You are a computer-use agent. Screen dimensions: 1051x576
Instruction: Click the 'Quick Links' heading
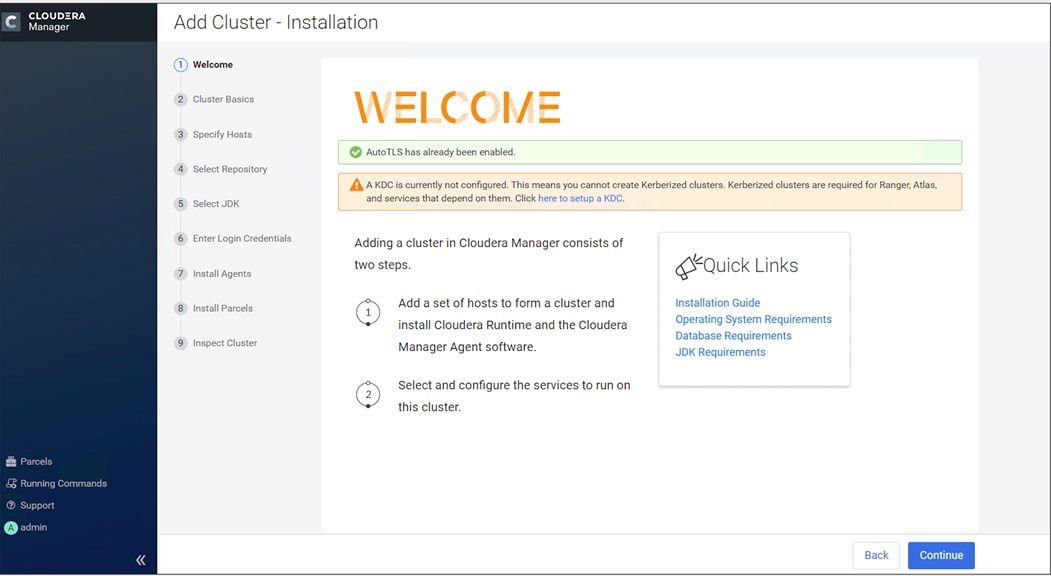click(750, 266)
